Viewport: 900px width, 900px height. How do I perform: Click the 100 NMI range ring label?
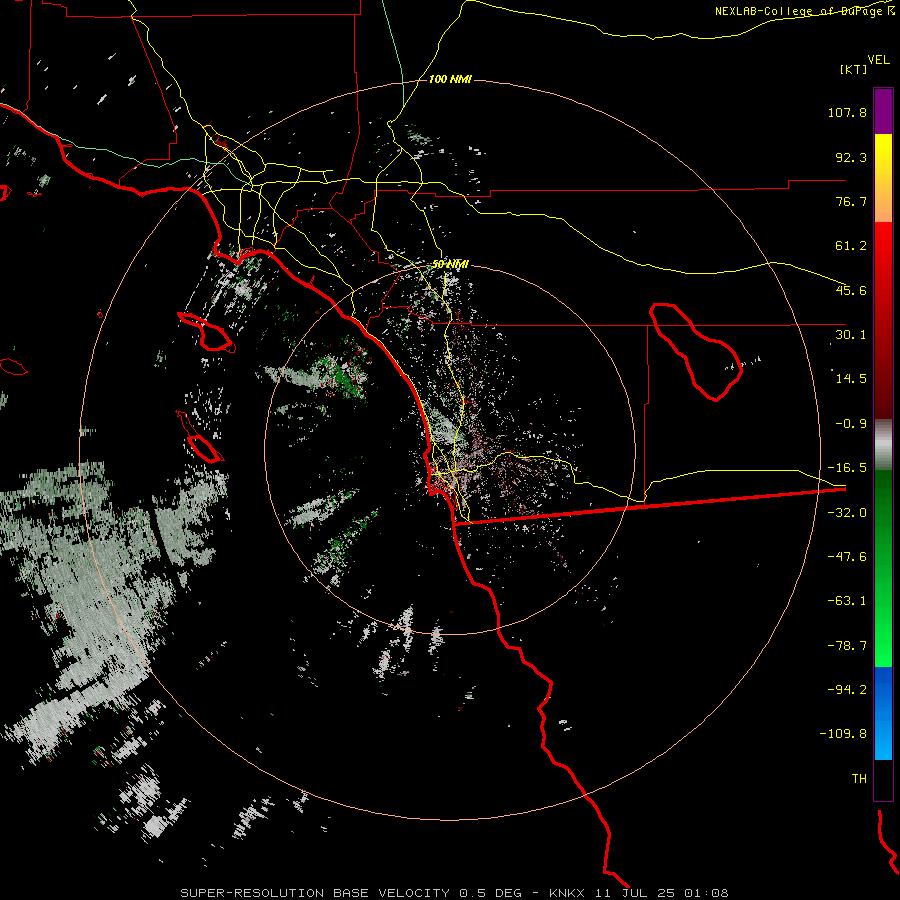pyautogui.click(x=450, y=79)
